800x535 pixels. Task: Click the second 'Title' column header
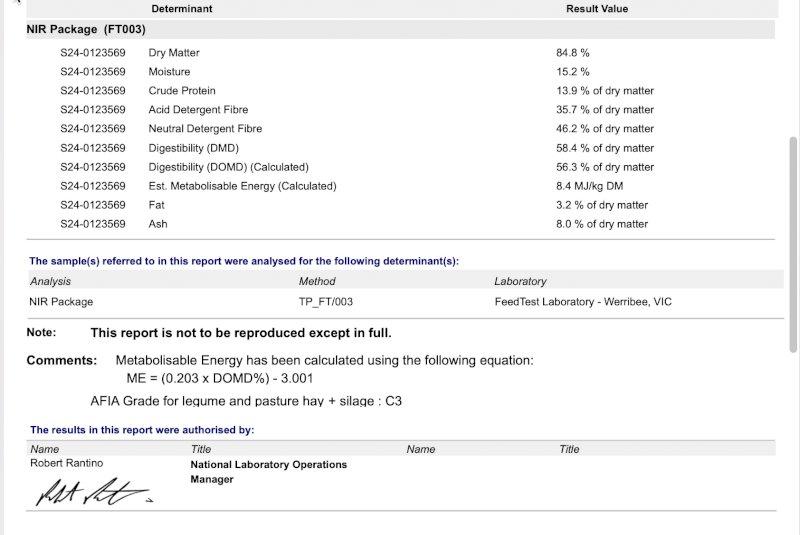[x=569, y=449]
